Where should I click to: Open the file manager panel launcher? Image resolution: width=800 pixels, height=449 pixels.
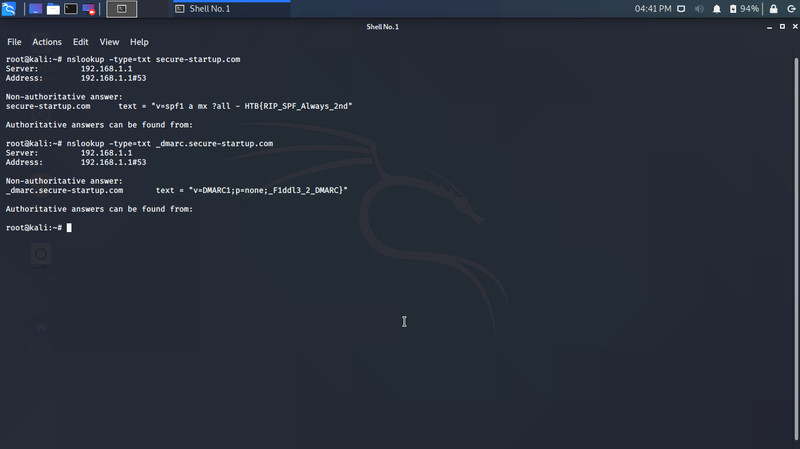tap(53, 9)
